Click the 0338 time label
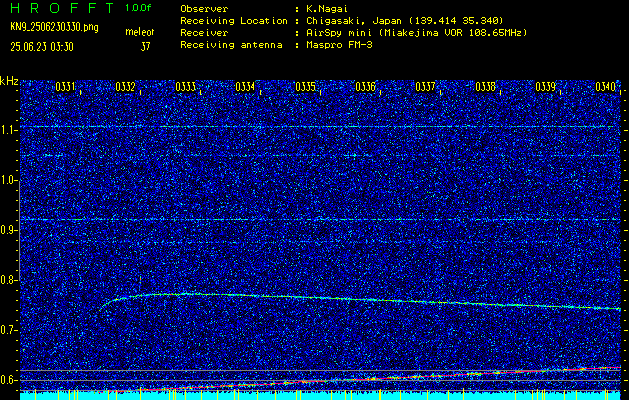This screenshot has height=400, width=629. pyautogui.click(x=485, y=87)
